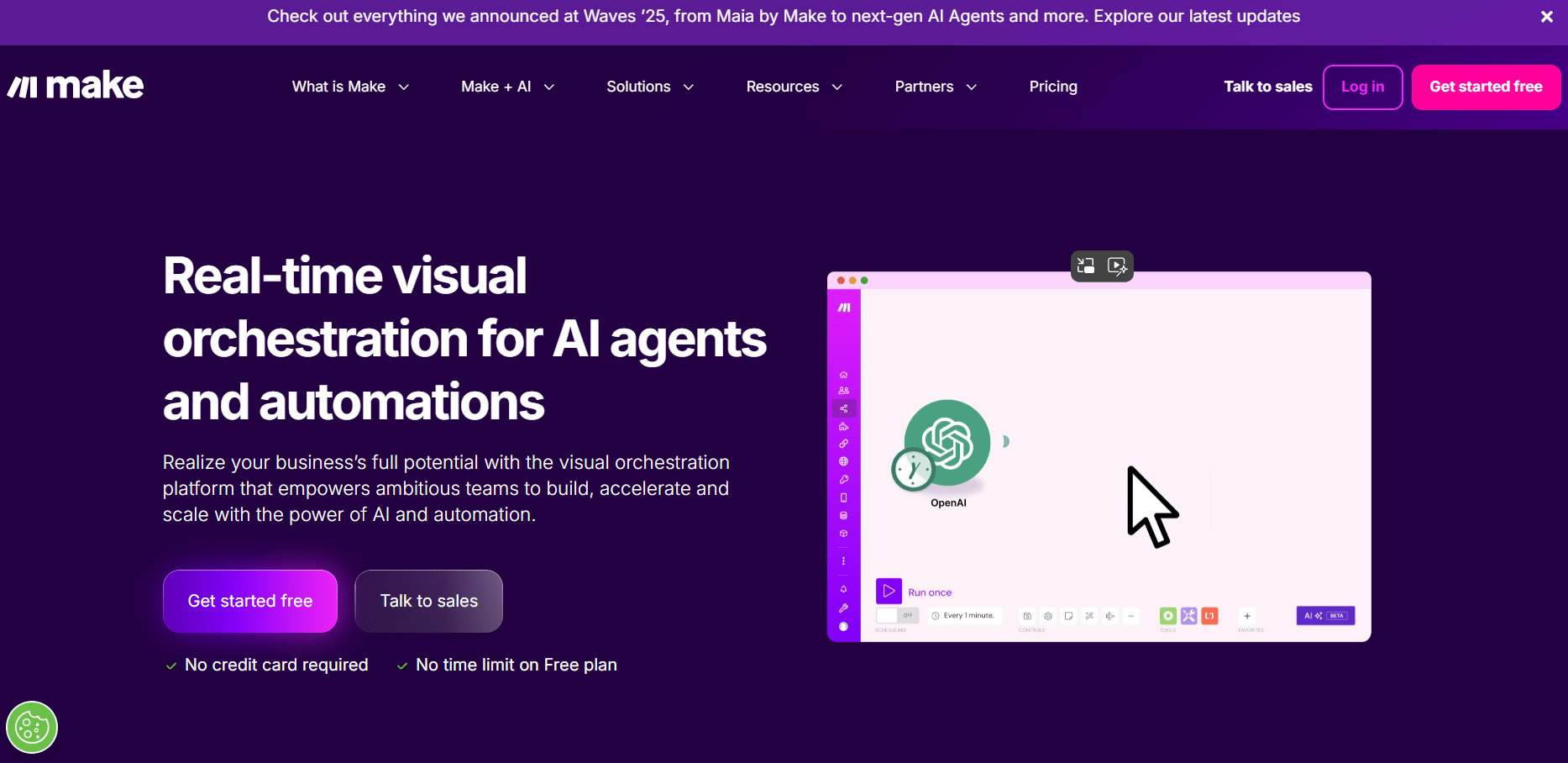Open the Partners menu
Viewport: 1568px width, 763px height.
click(924, 87)
